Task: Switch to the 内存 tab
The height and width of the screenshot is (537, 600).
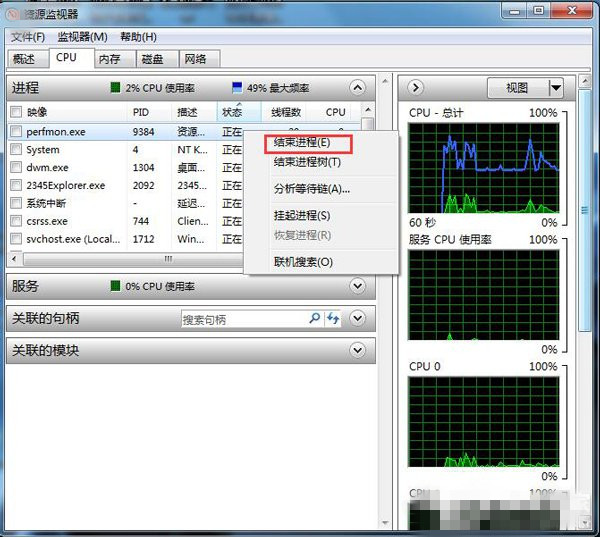Action: [x=111, y=59]
